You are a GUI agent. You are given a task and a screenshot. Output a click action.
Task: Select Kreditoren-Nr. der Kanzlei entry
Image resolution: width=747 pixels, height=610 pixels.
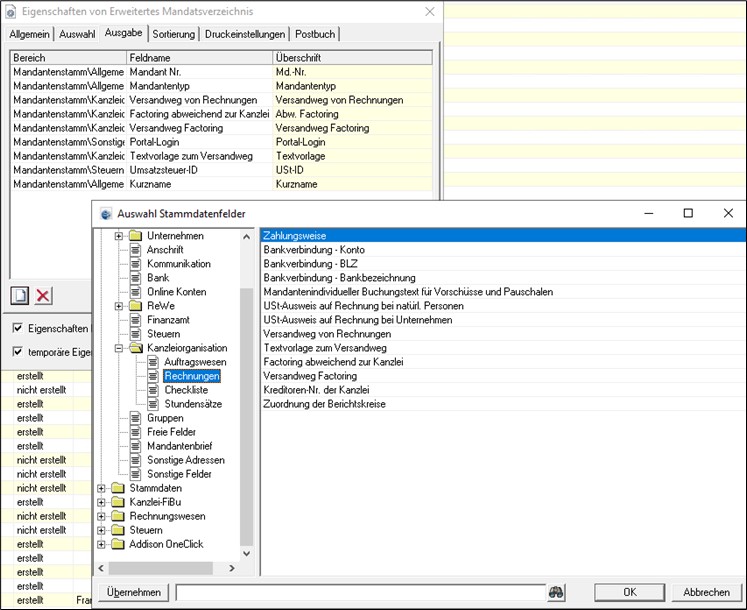click(x=503, y=390)
